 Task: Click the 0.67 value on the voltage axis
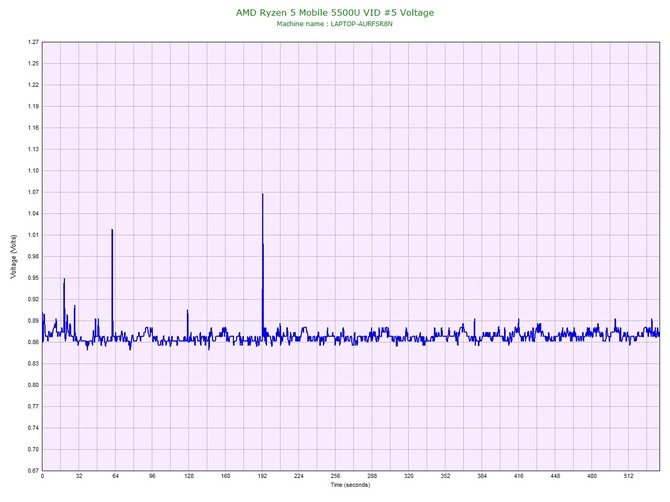tap(33, 471)
